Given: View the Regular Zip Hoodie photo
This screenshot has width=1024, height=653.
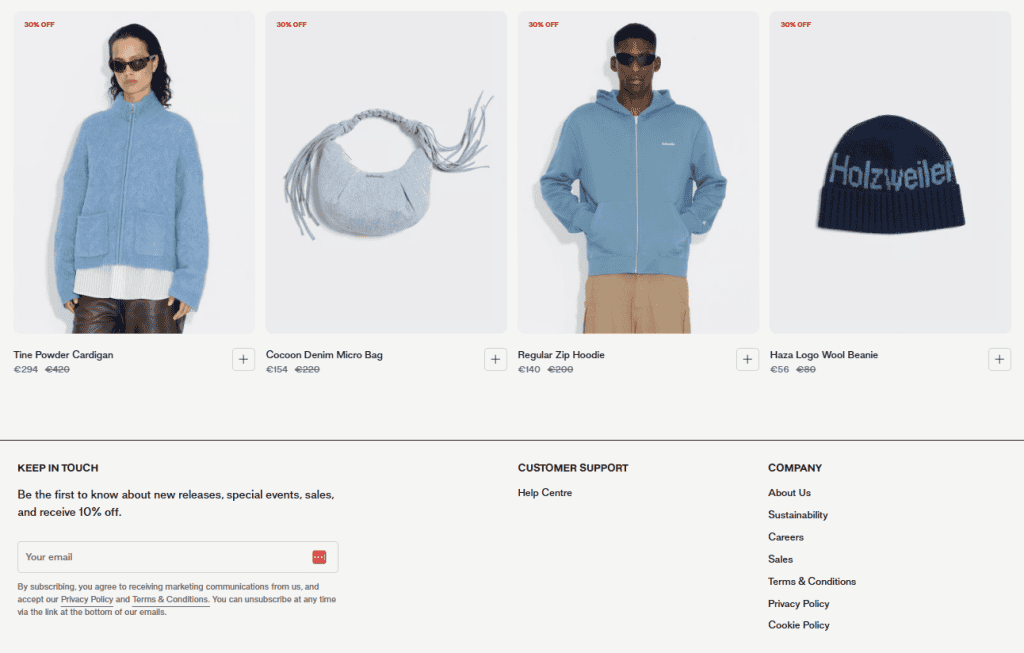Looking at the screenshot, I should tap(638, 172).
